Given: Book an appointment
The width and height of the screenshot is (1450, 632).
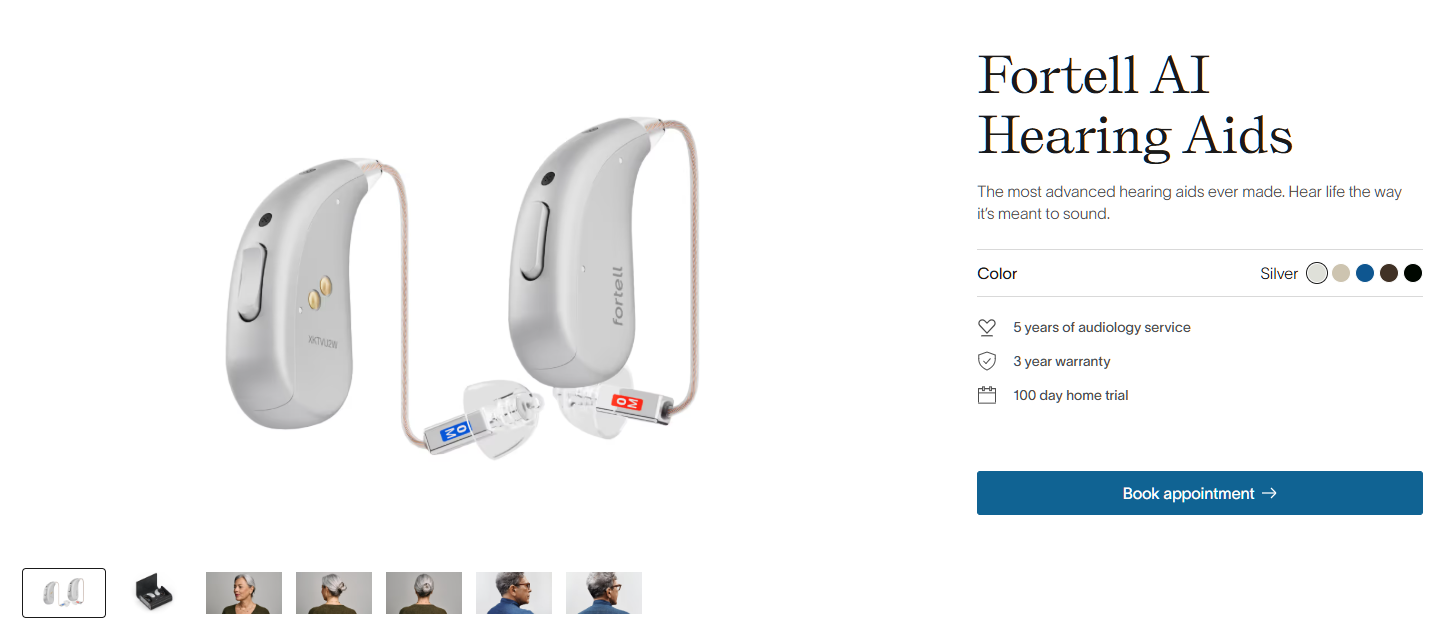Looking at the screenshot, I should pyautogui.click(x=1199, y=493).
